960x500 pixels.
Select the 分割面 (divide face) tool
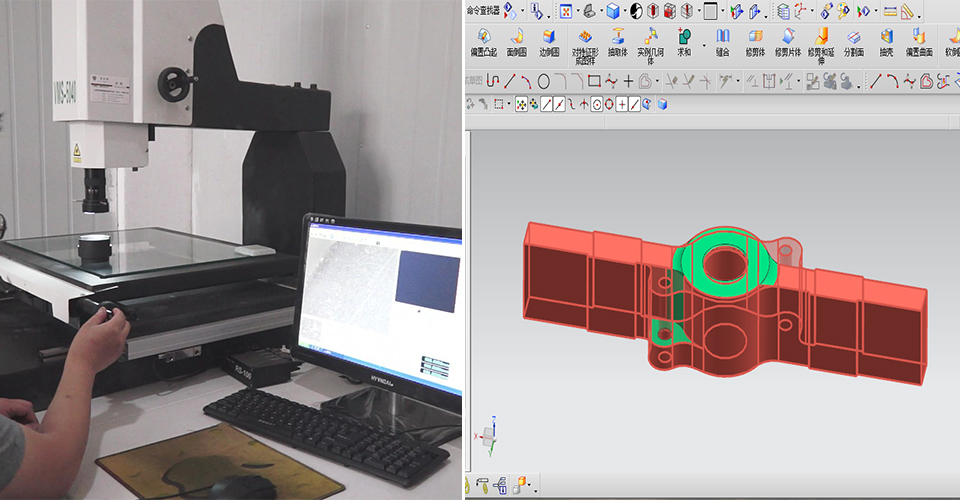853,42
